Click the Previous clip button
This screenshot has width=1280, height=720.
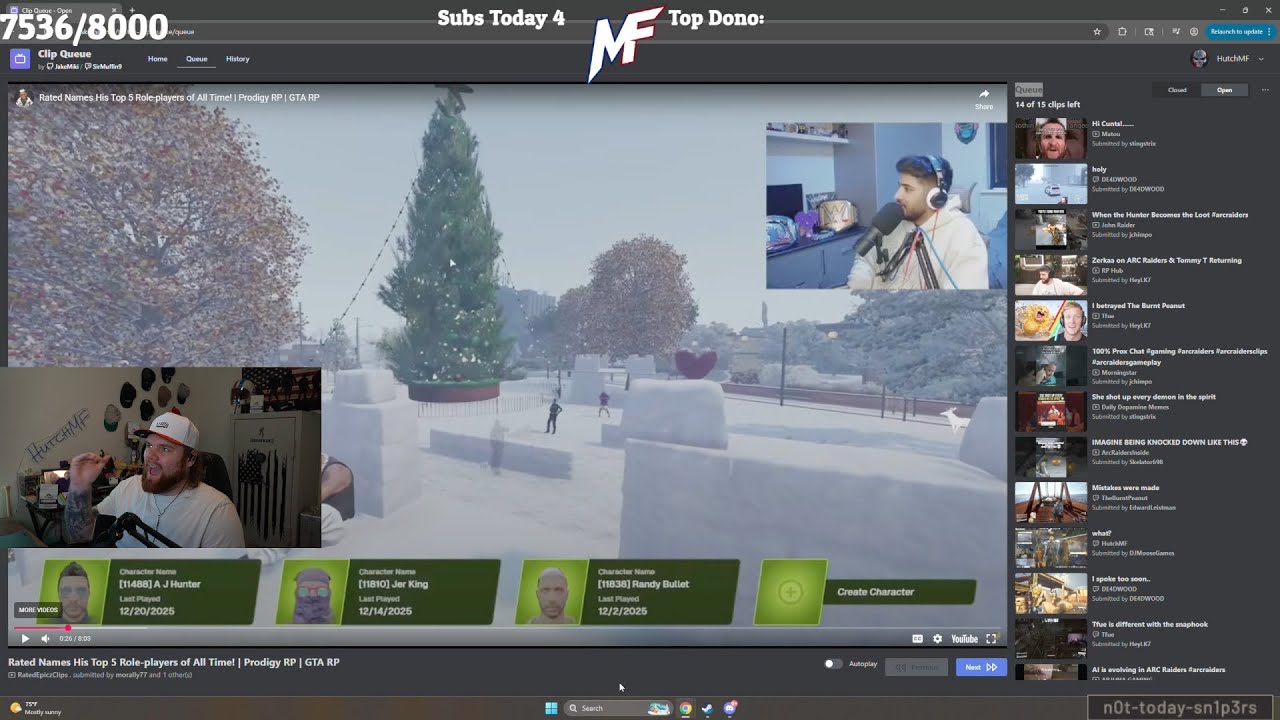tap(916, 667)
